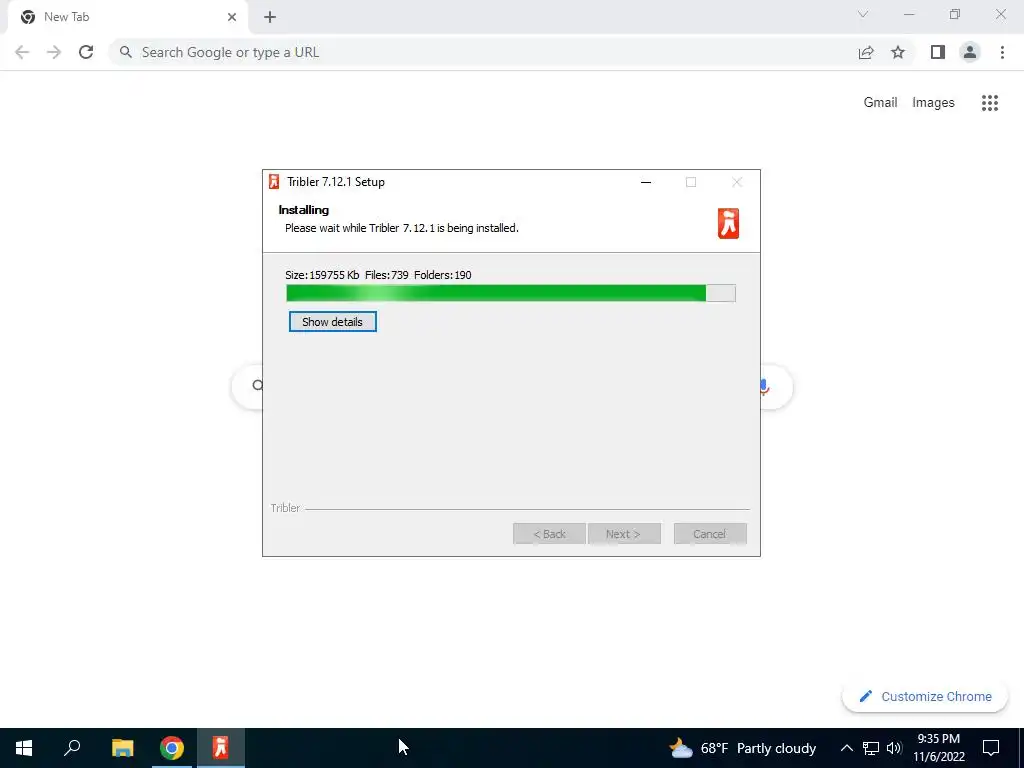
Task: Bookmark this tab with the star icon
Action: click(898, 52)
